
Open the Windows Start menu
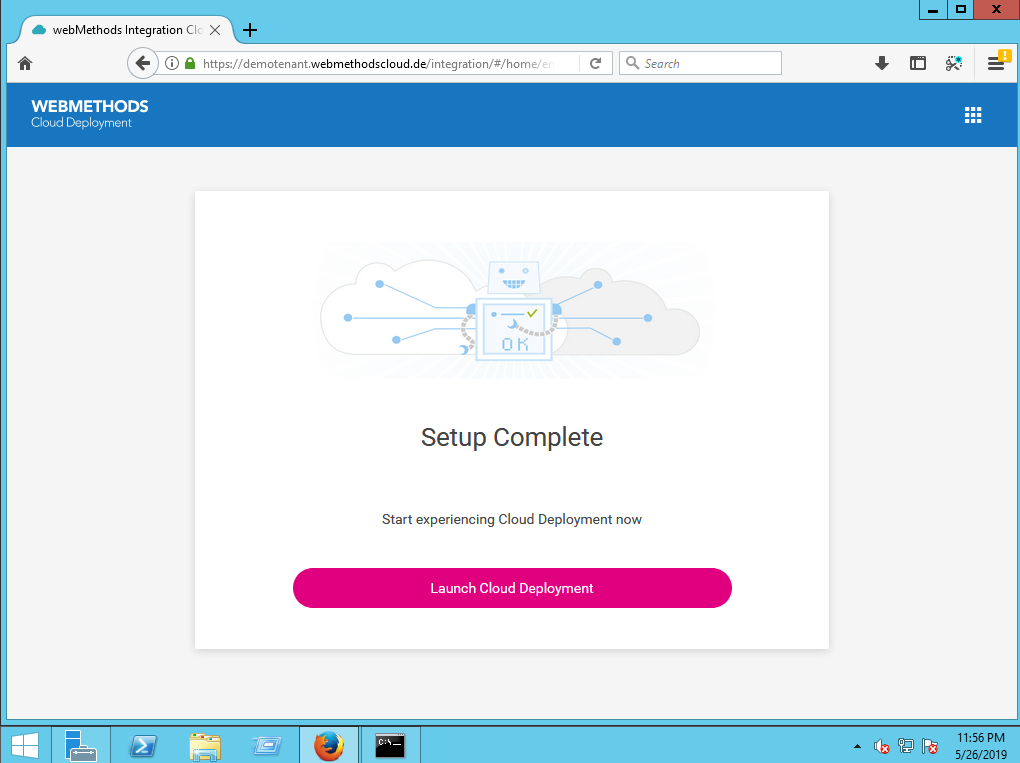[x=25, y=745]
